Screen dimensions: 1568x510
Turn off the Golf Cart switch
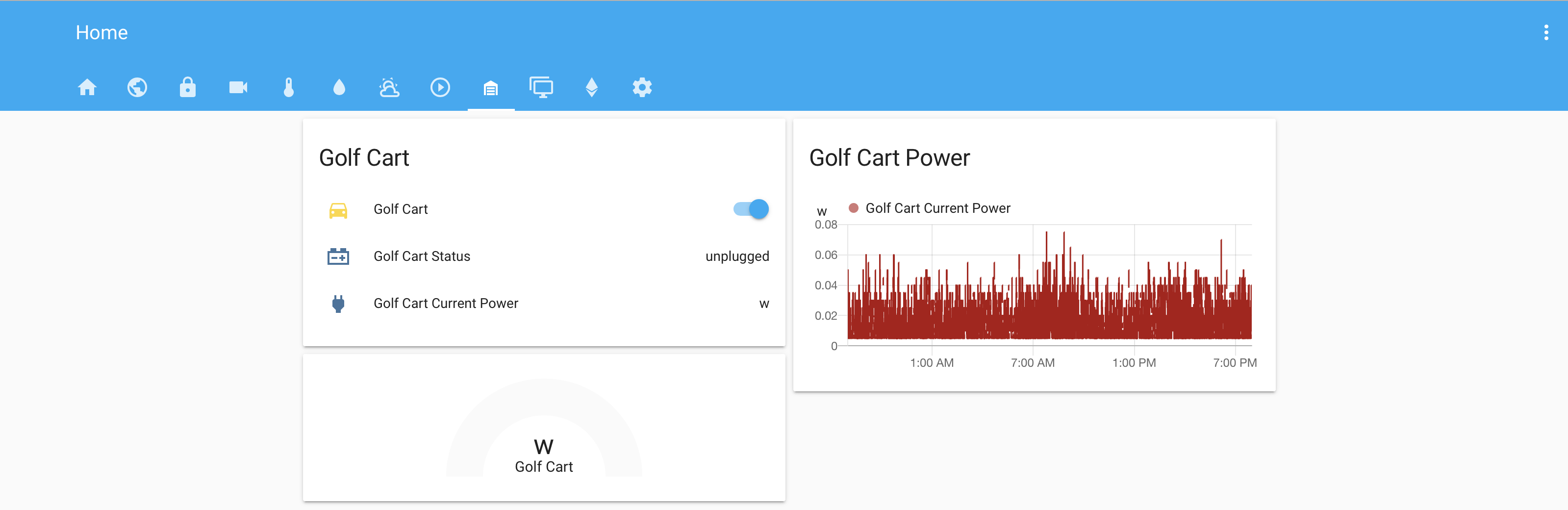[x=751, y=209]
